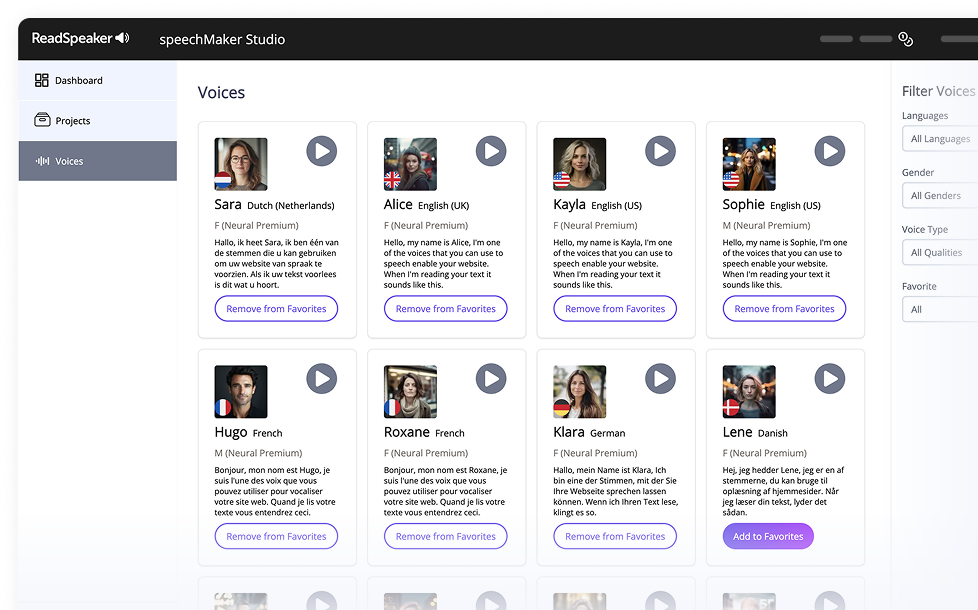Click the Dashboard grid icon in sidebar

click(x=42, y=80)
